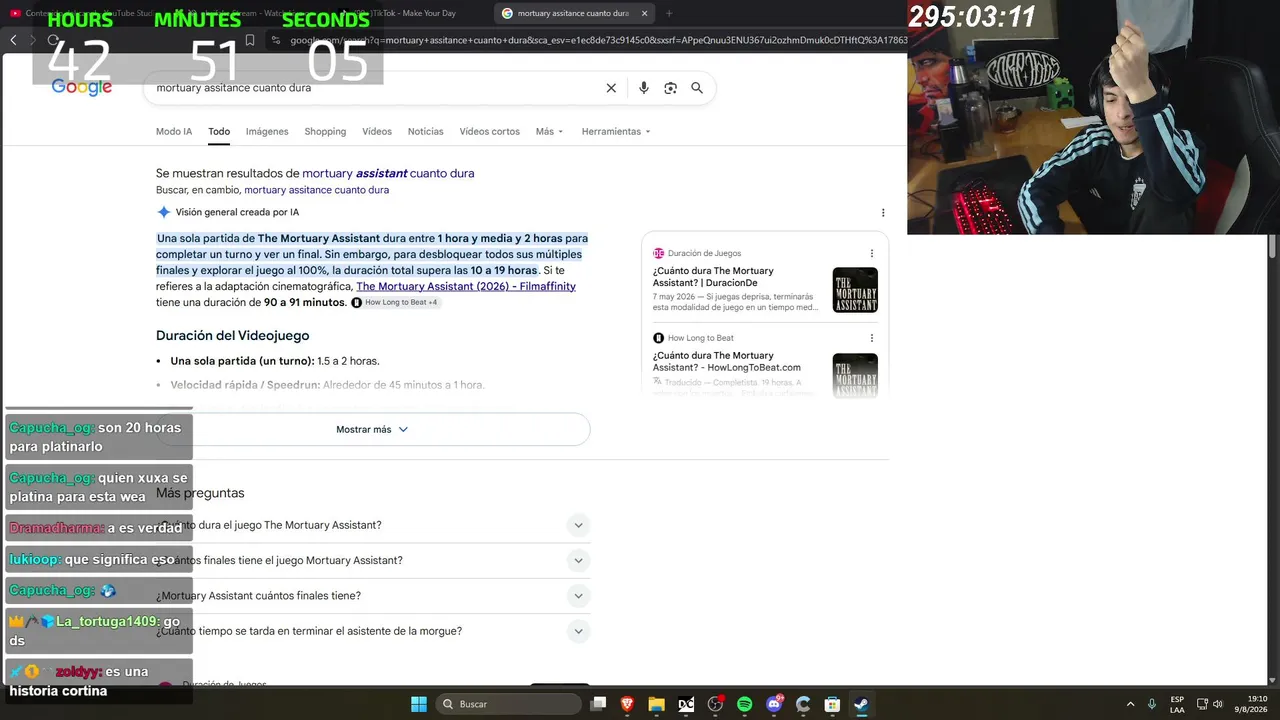Open the DuracionDe result about The Mortuary Assistant
Screen dimensions: 1280x720
pos(713,276)
